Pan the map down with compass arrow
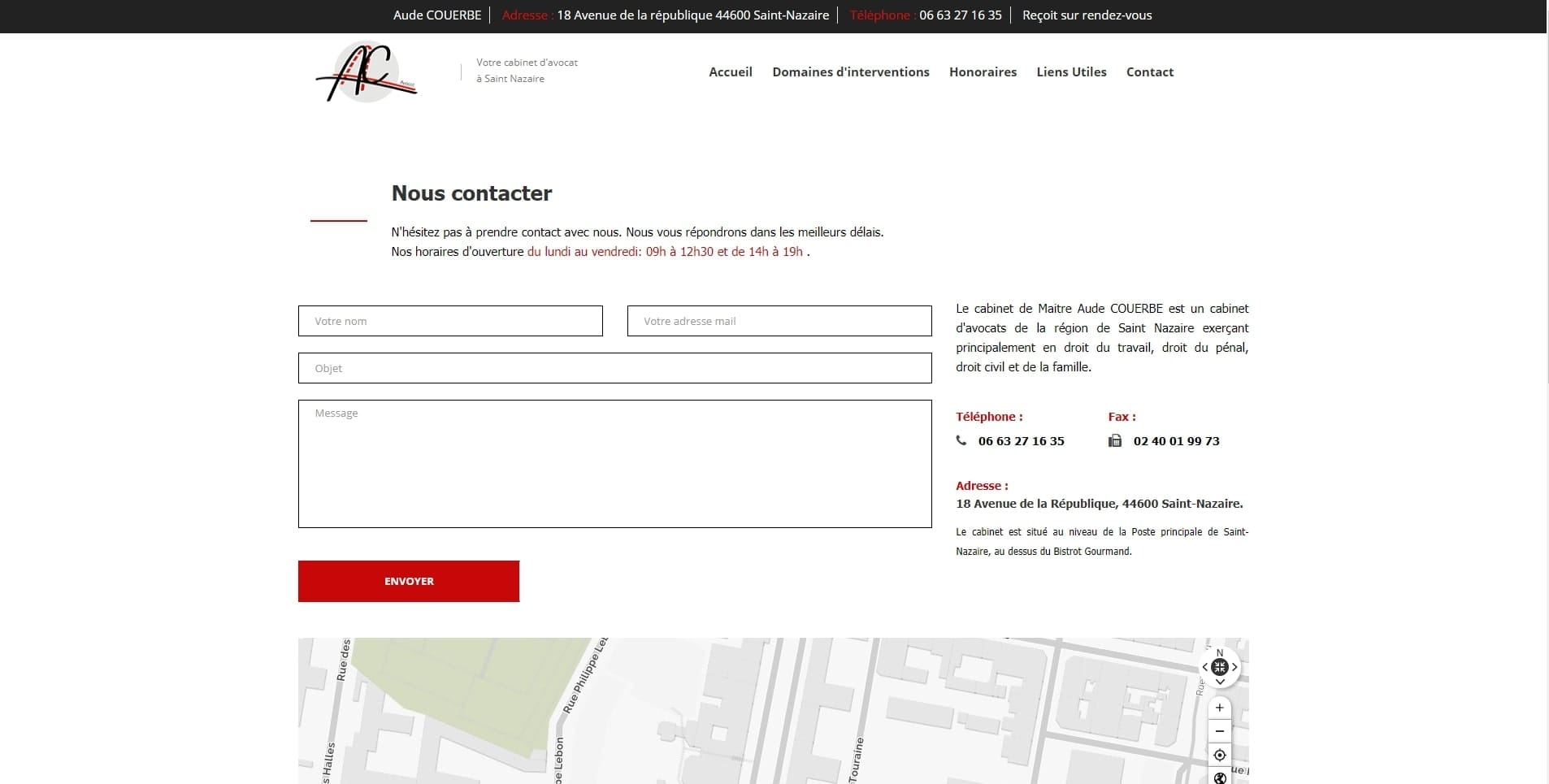The height and width of the screenshot is (784, 1549). point(1220,682)
